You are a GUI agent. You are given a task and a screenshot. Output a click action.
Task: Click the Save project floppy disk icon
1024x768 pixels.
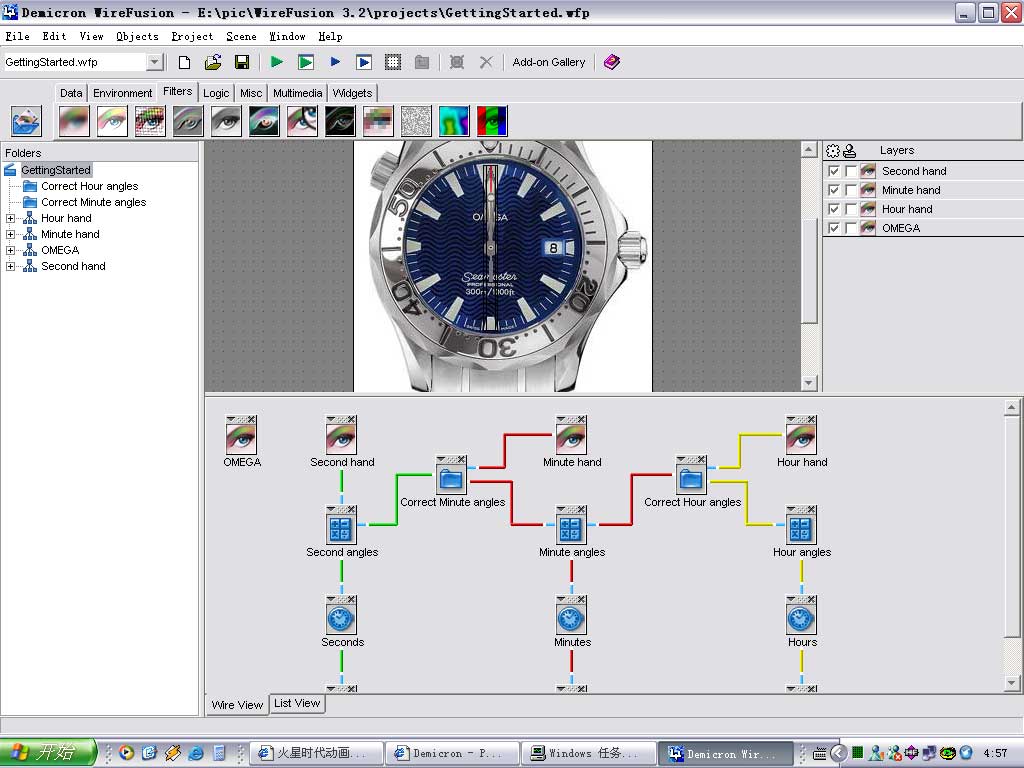(x=242, y=62)
